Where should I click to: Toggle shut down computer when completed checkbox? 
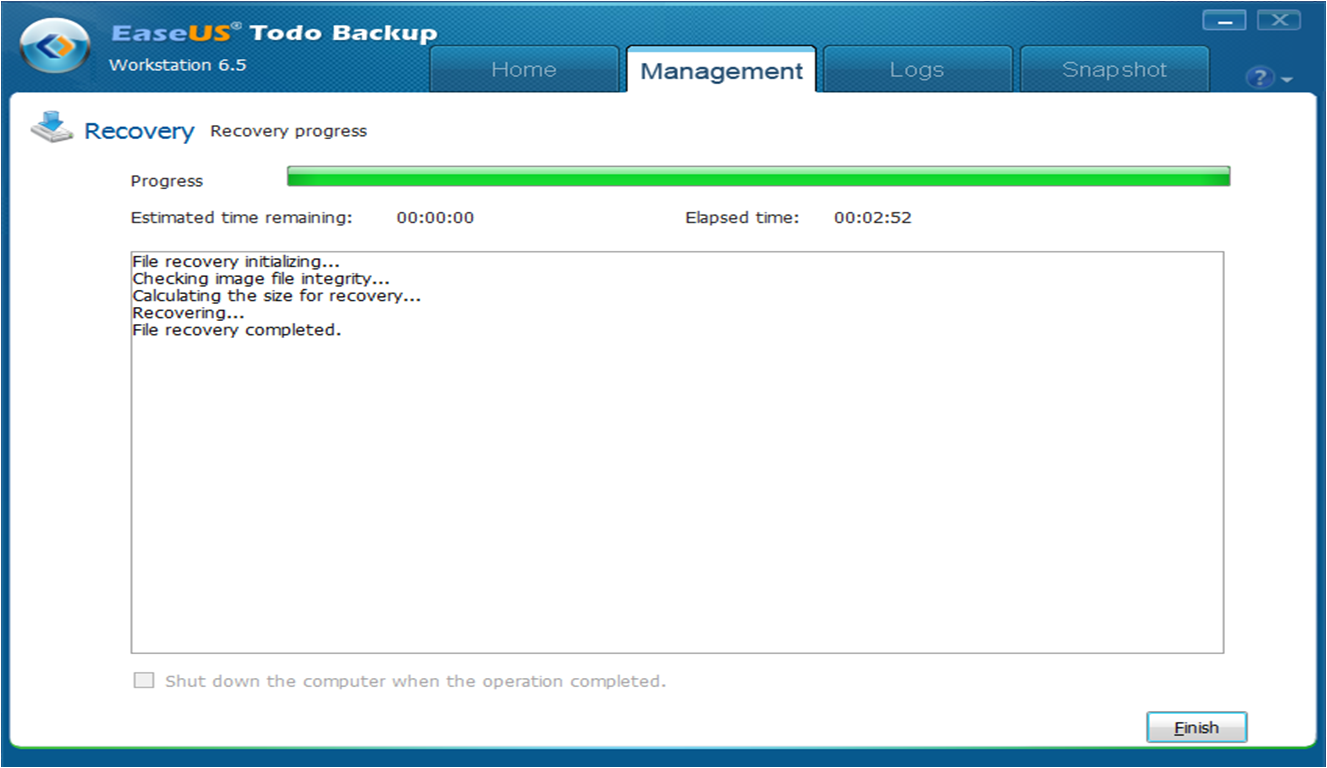click(x=144, y=681)
